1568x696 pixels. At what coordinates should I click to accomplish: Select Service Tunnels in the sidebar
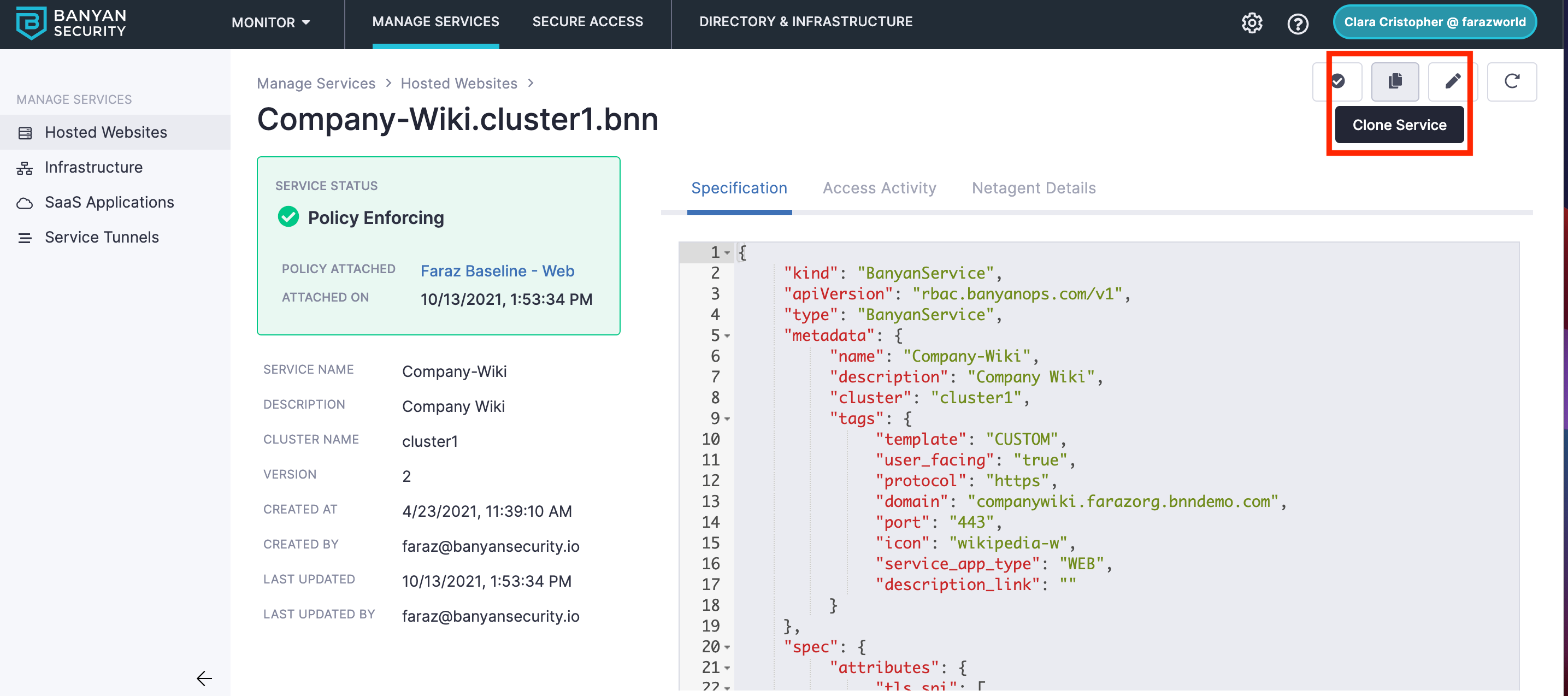(x=102, y=238)
